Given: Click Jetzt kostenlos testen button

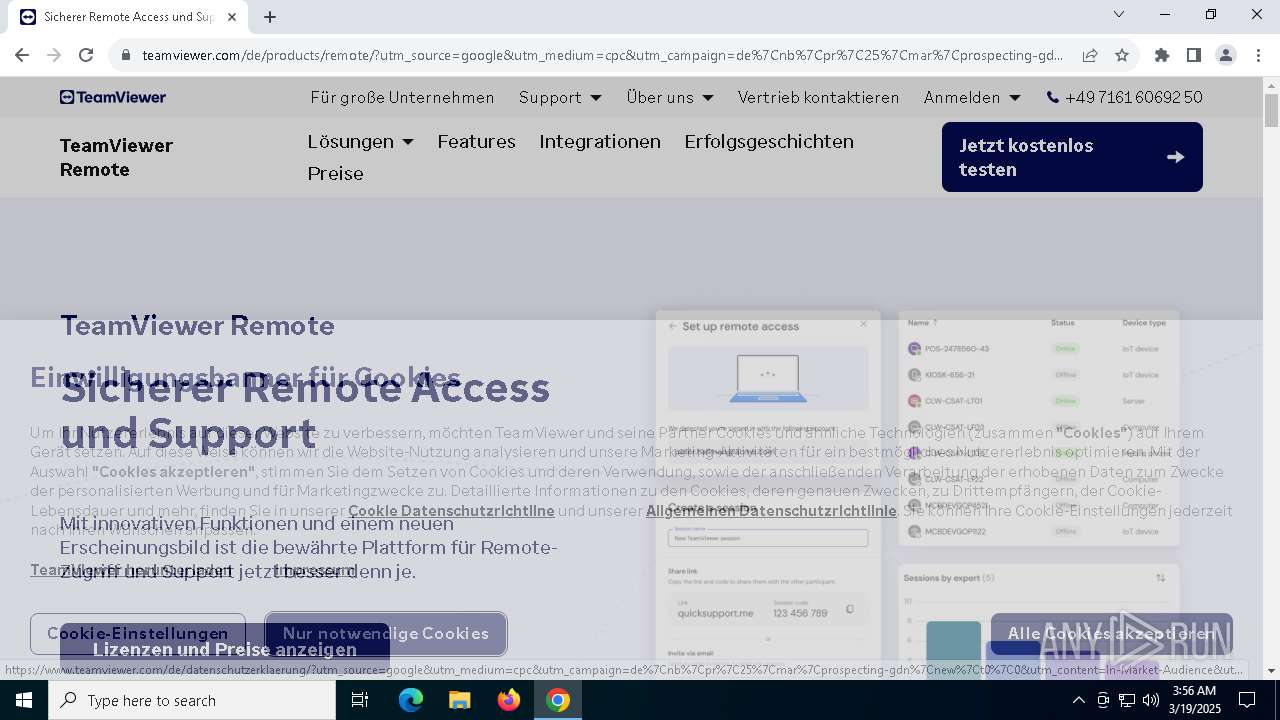Looking at the screenshot, I should (1072, 157).
